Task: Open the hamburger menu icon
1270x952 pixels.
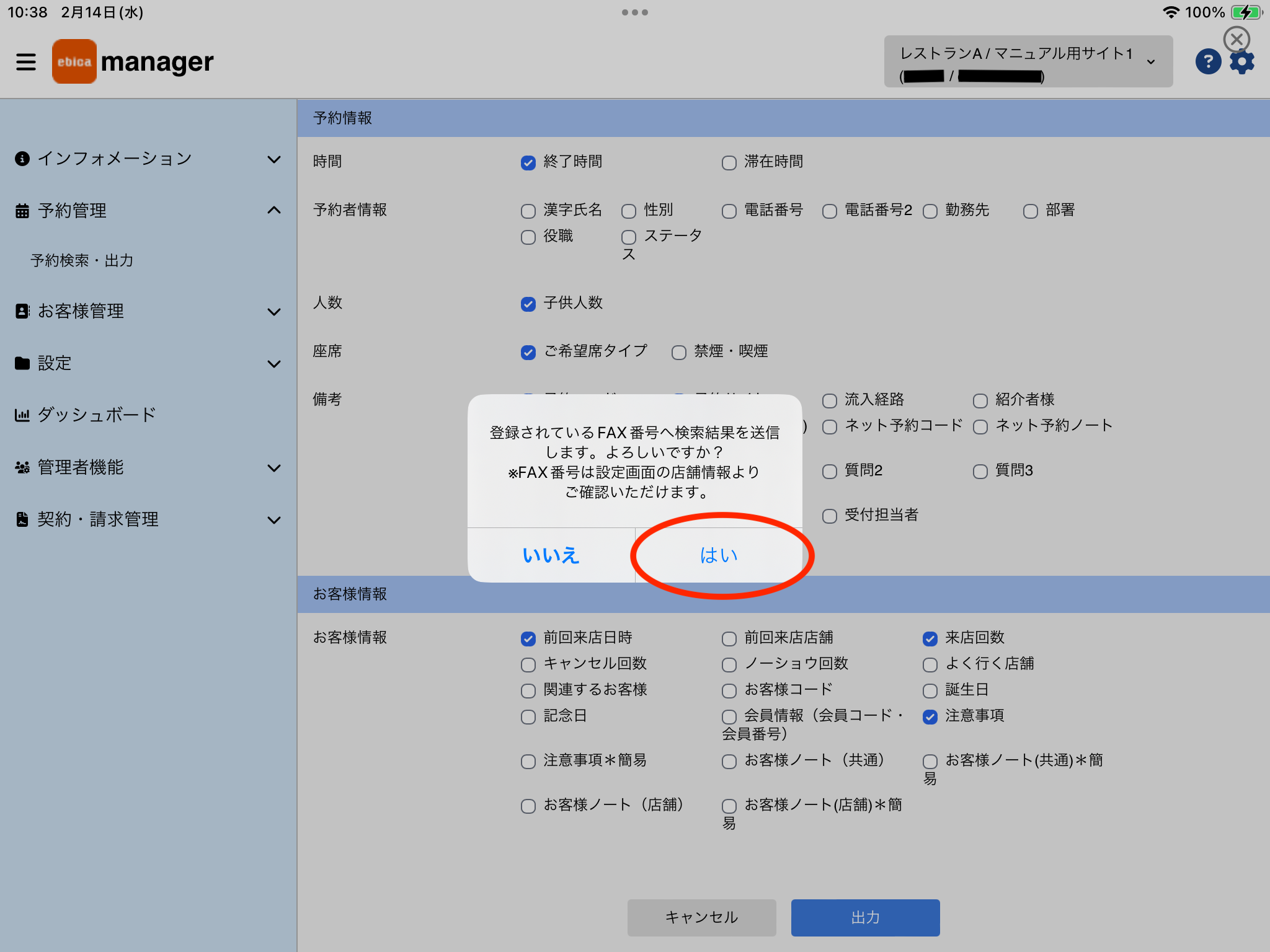Action: tap(26, 62)
